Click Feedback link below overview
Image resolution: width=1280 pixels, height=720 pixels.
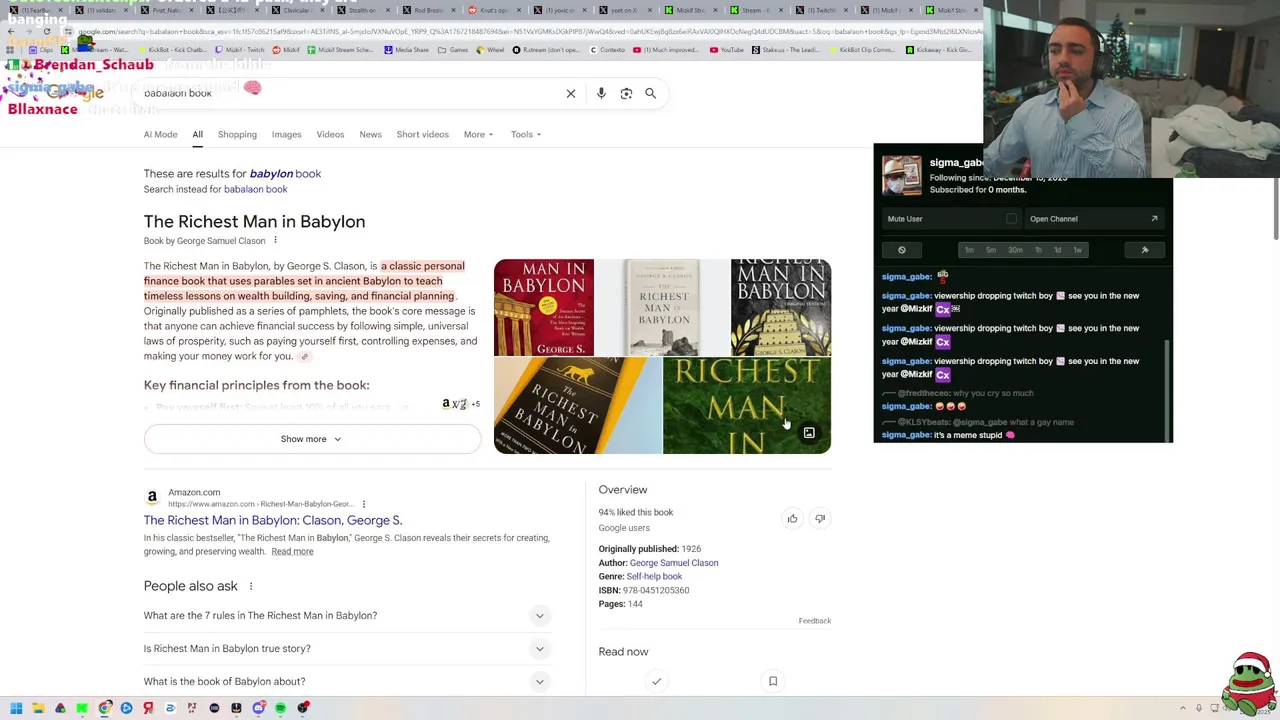click(x=814, y=621)
